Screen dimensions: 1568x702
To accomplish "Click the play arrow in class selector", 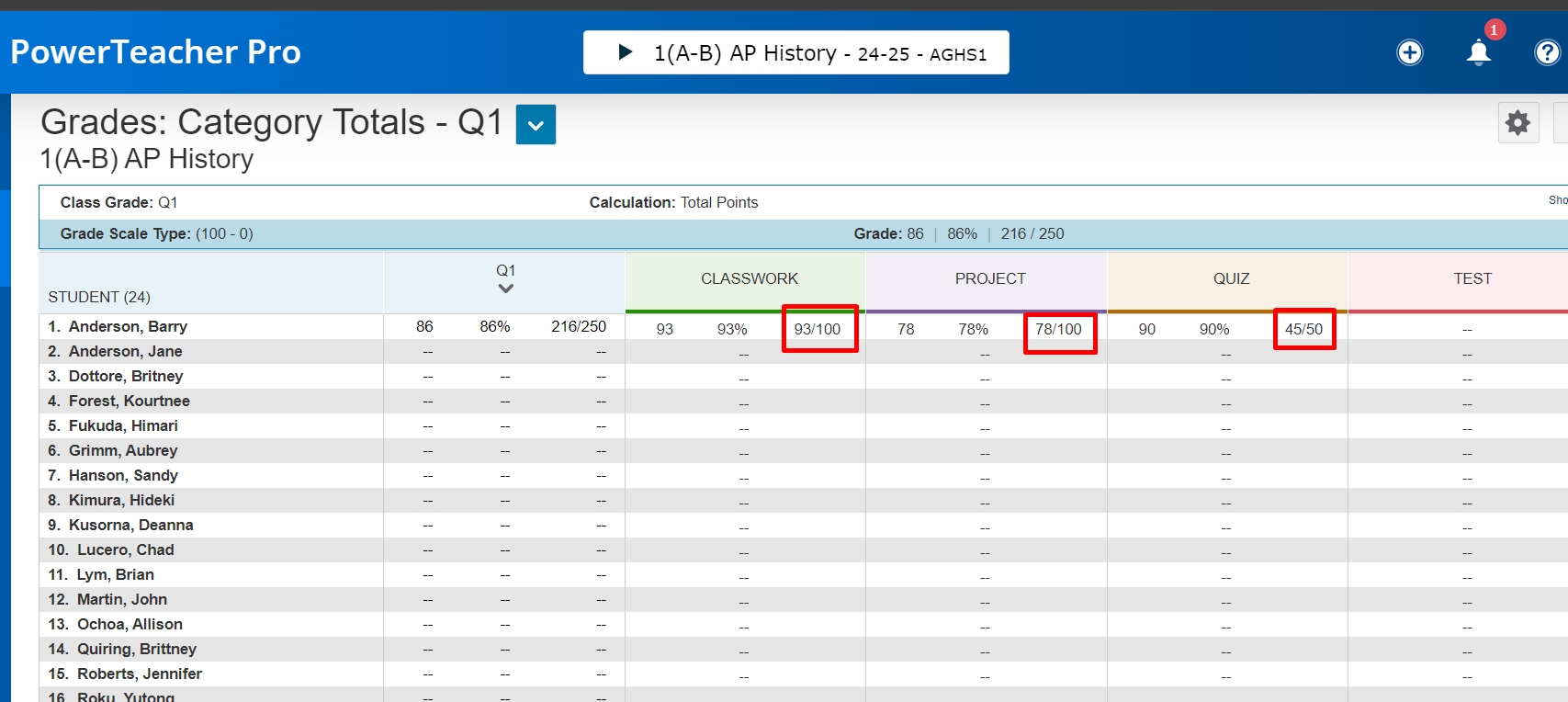I will (x=626, y=52).
